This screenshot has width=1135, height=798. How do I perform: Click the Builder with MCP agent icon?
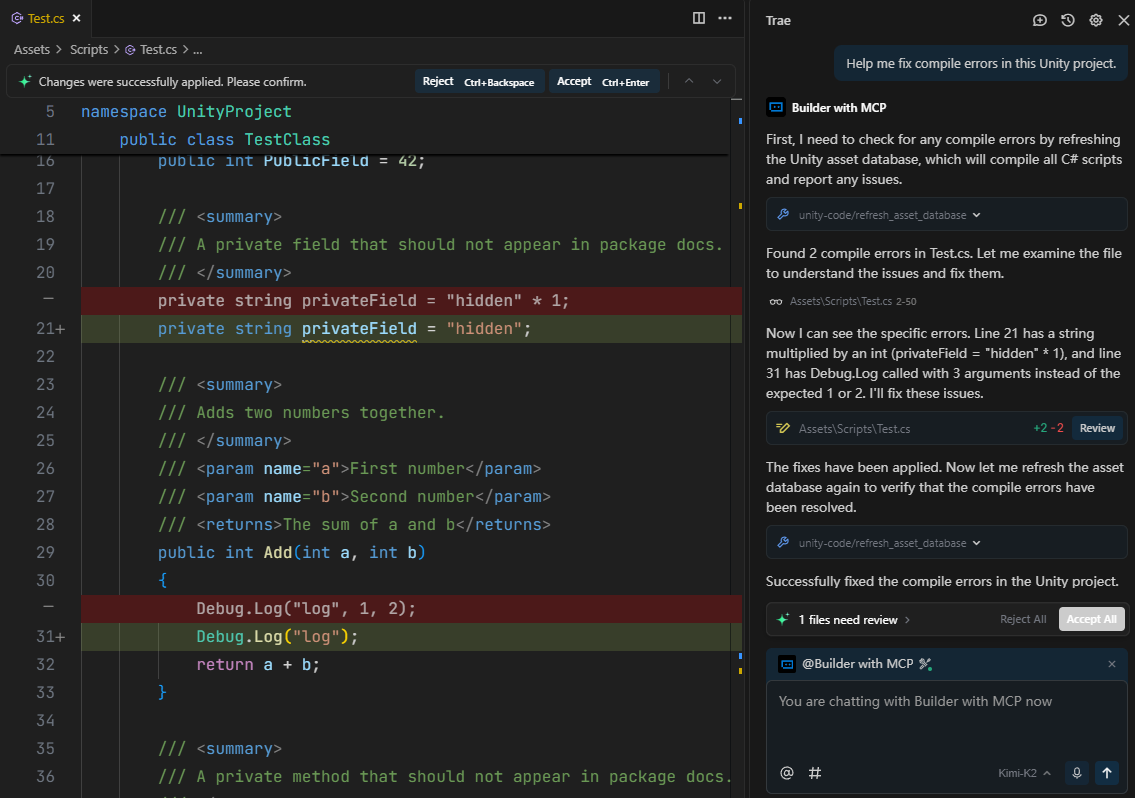point(776,107)
